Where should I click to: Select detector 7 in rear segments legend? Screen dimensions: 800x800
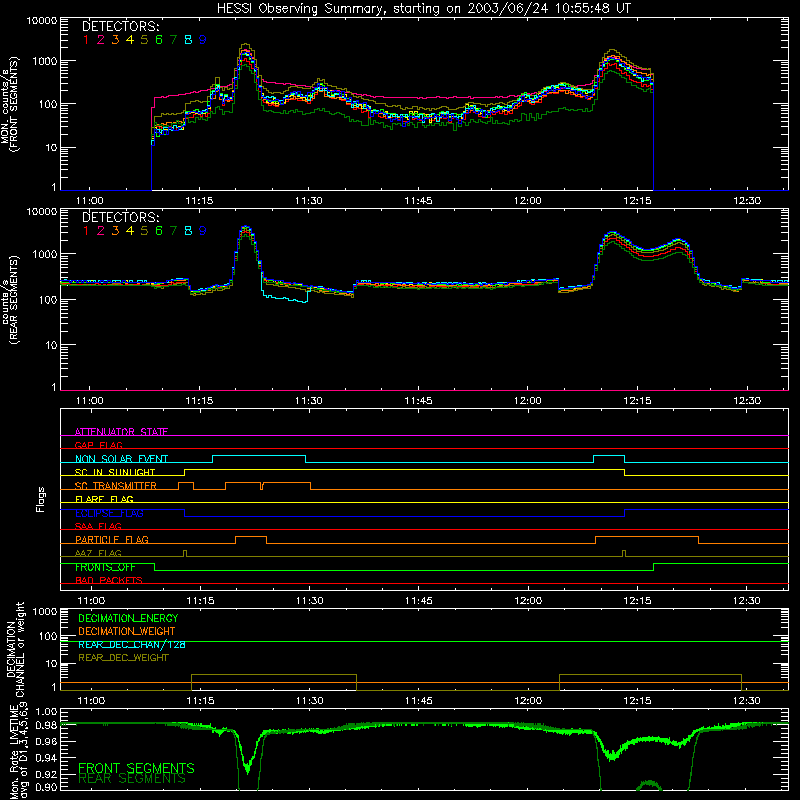173,231
